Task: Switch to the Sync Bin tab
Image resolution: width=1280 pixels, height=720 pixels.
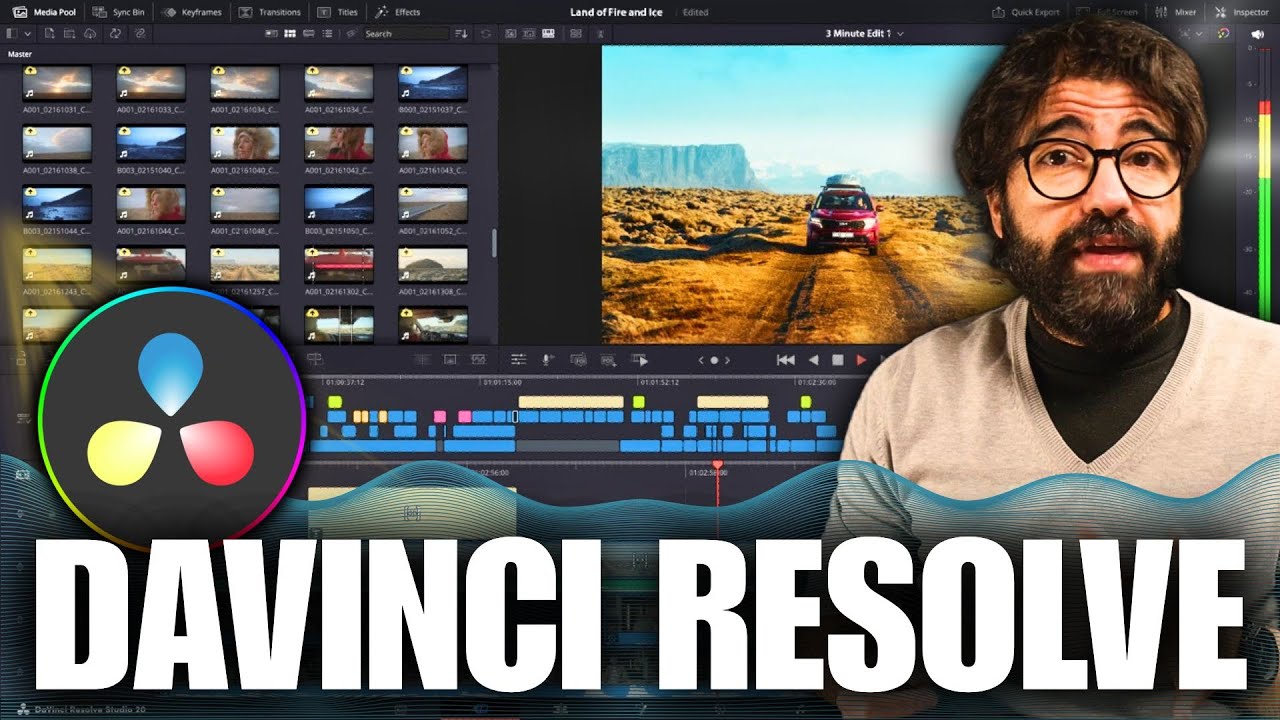Action: click(119, 12)
